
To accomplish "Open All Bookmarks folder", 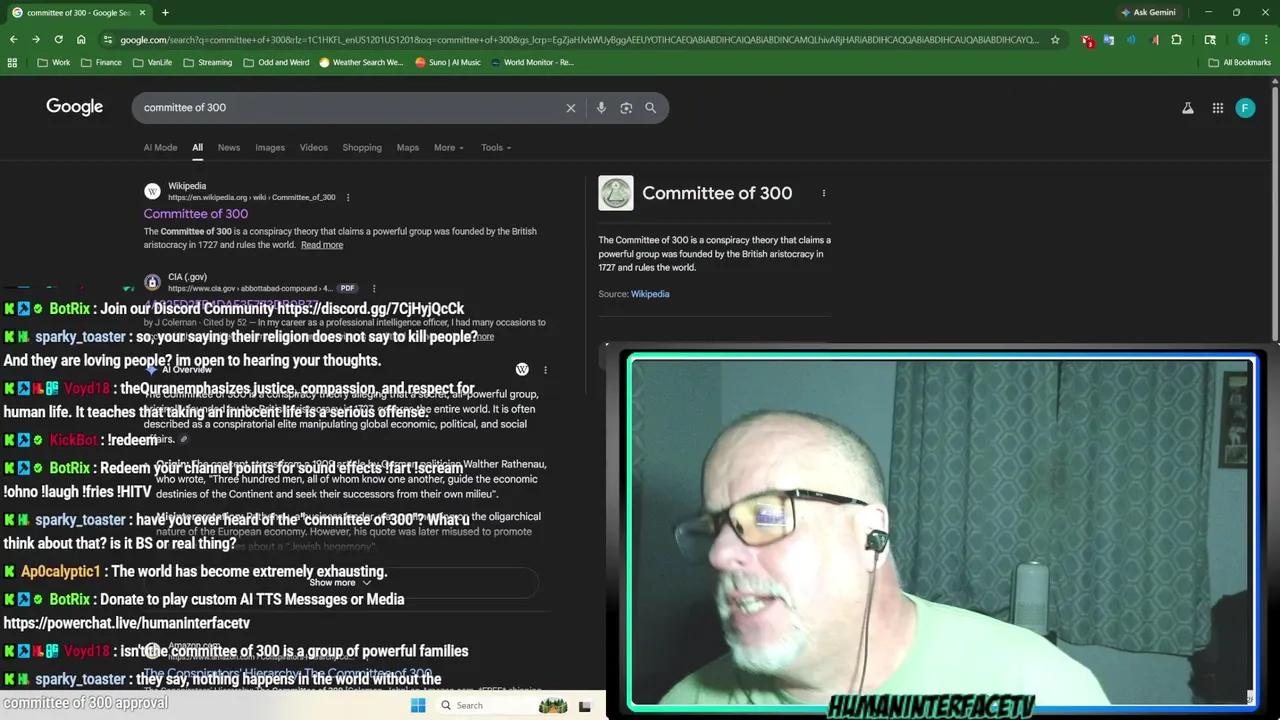I will point(1240,62).
